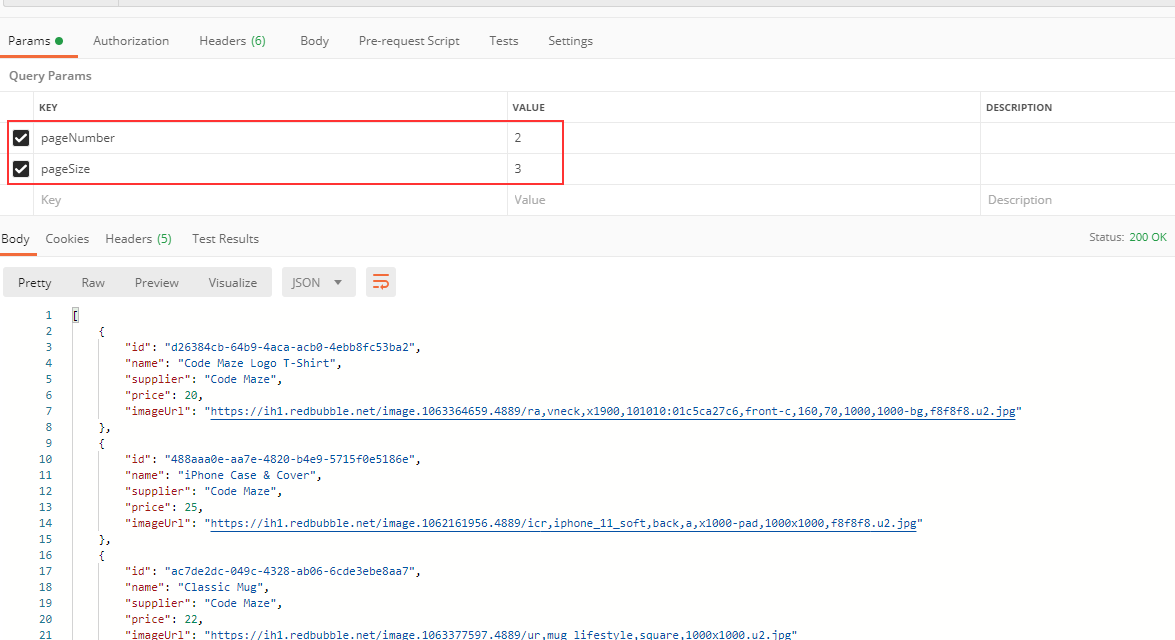Show response Cookies tab
The width and height of the screenshot is (1175, 640).
tap(67, 239)
